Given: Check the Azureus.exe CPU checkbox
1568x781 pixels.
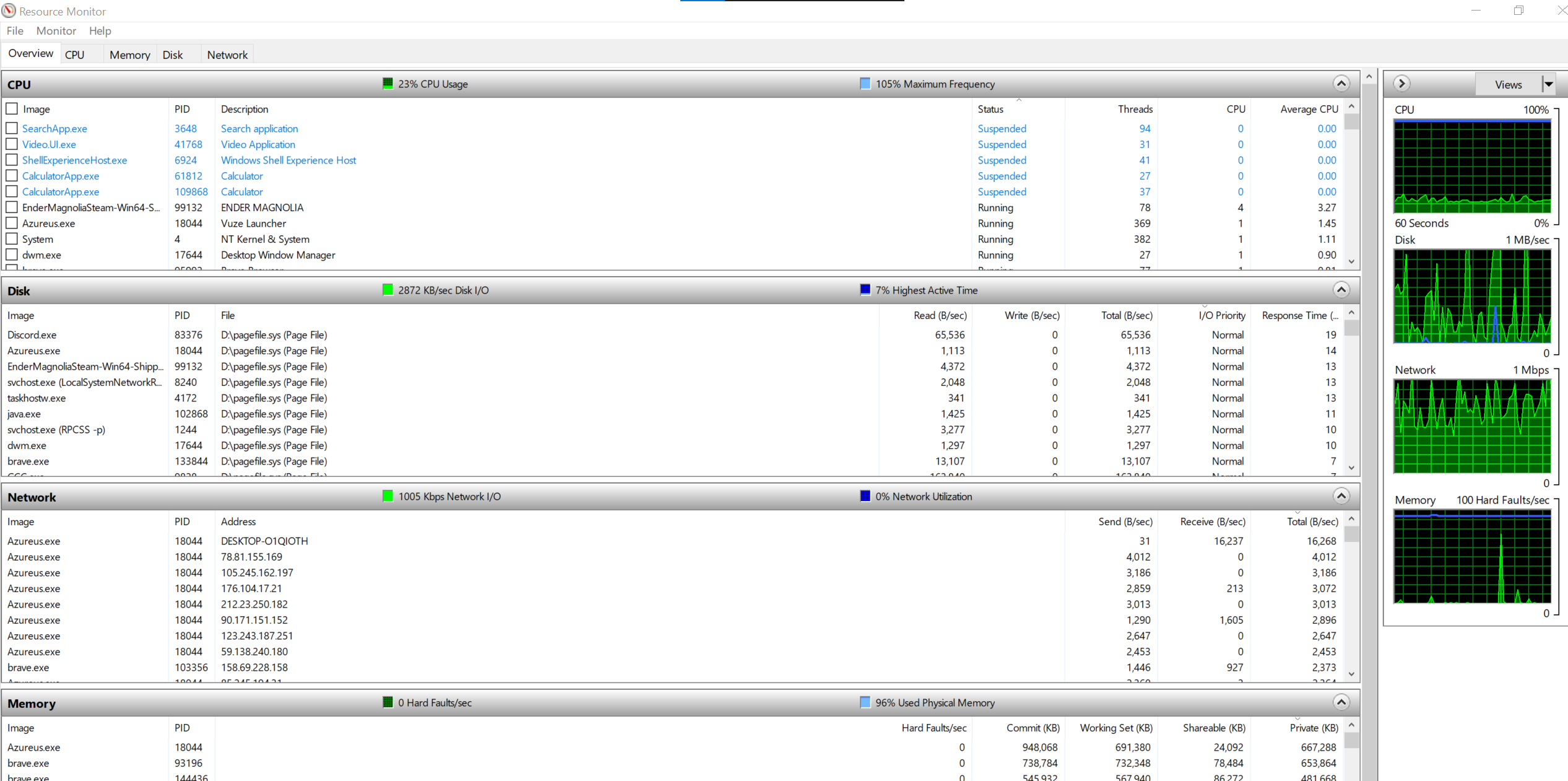Looking at the screenshot, I should (12, 223).
